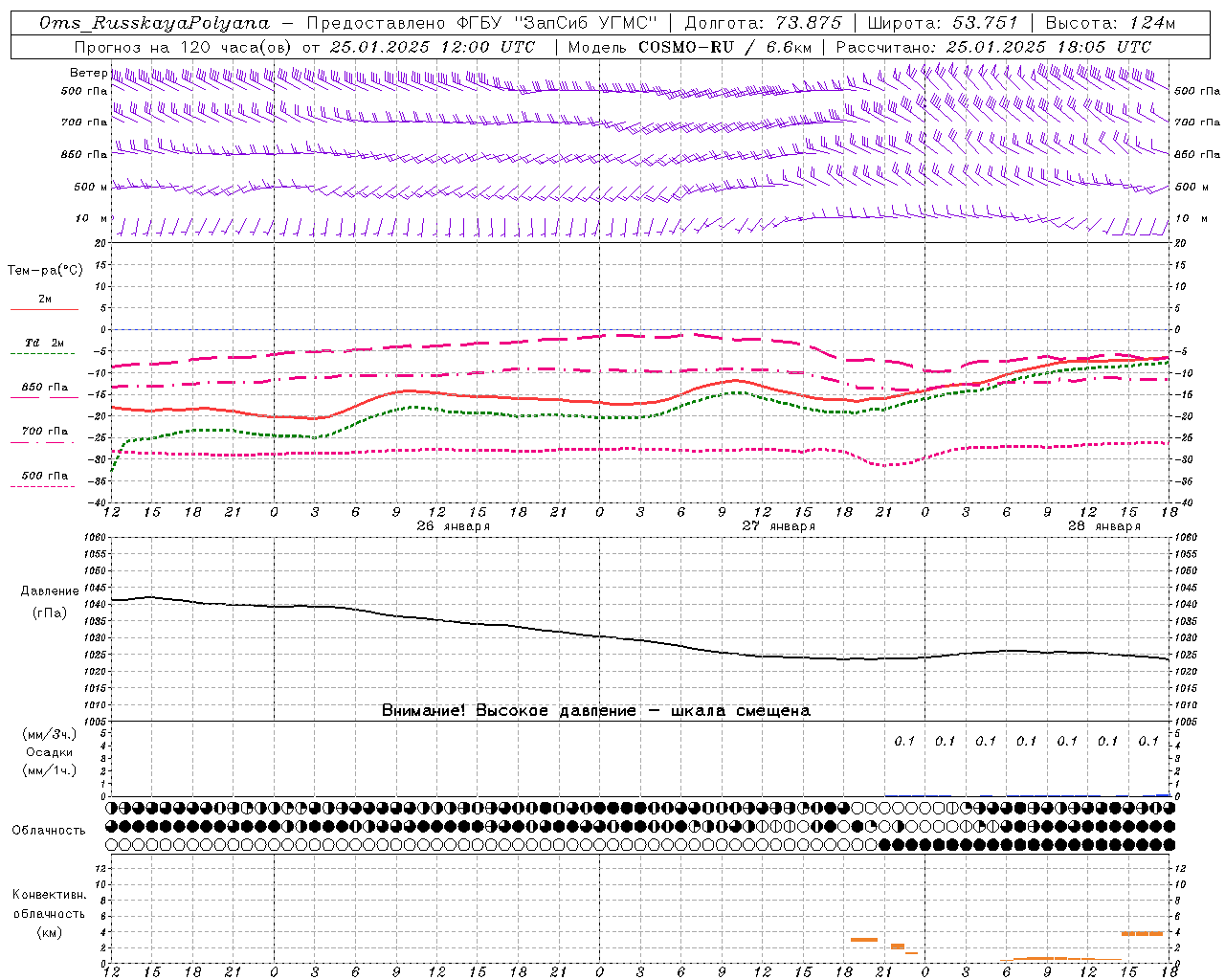Click the Тем-ра(°C) temperature panel label
The image size is (1225, 980).
(45, 271)
